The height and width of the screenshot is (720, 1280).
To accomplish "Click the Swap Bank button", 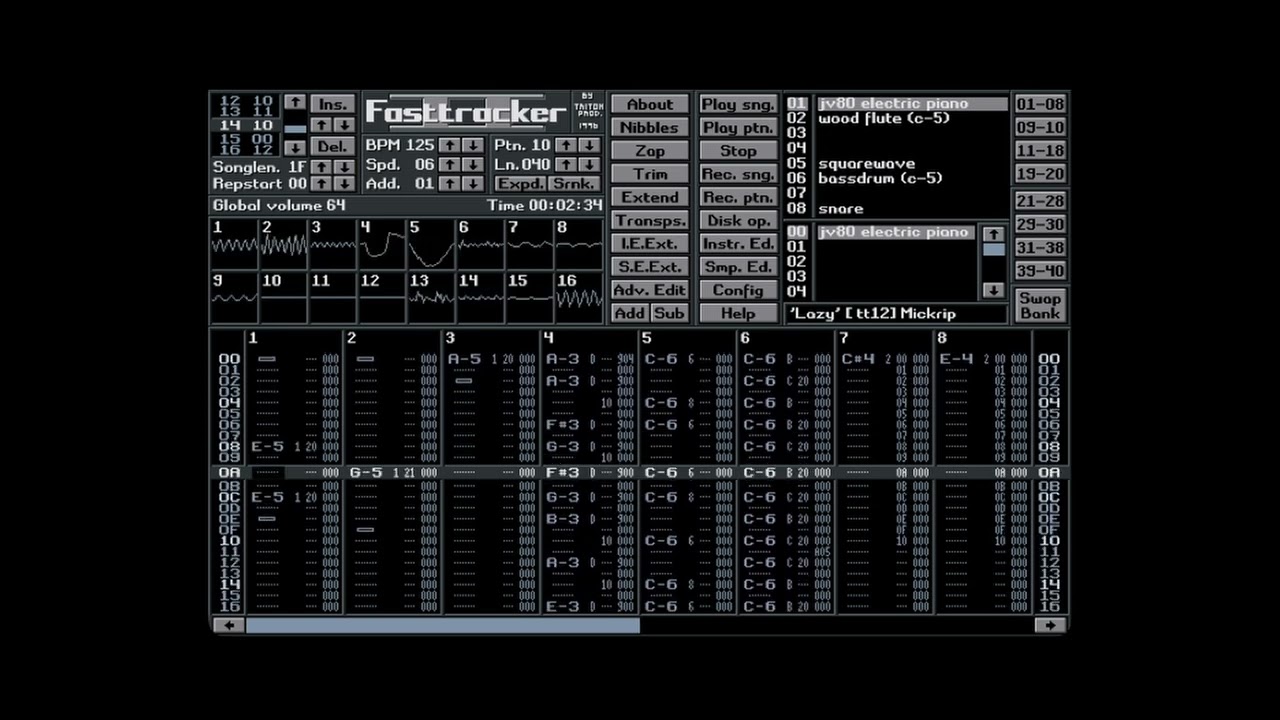I will (1040, 305).
